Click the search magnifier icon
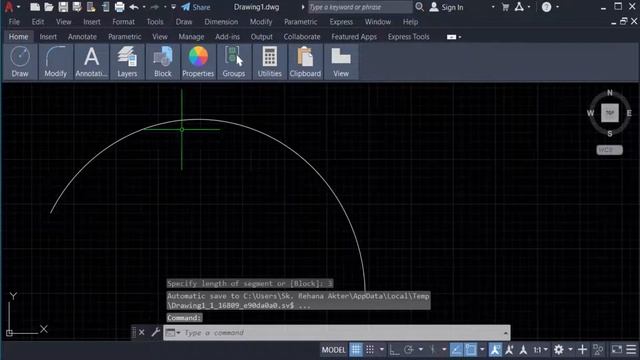The height and width of the screenshot is (360, 640). 419,7
